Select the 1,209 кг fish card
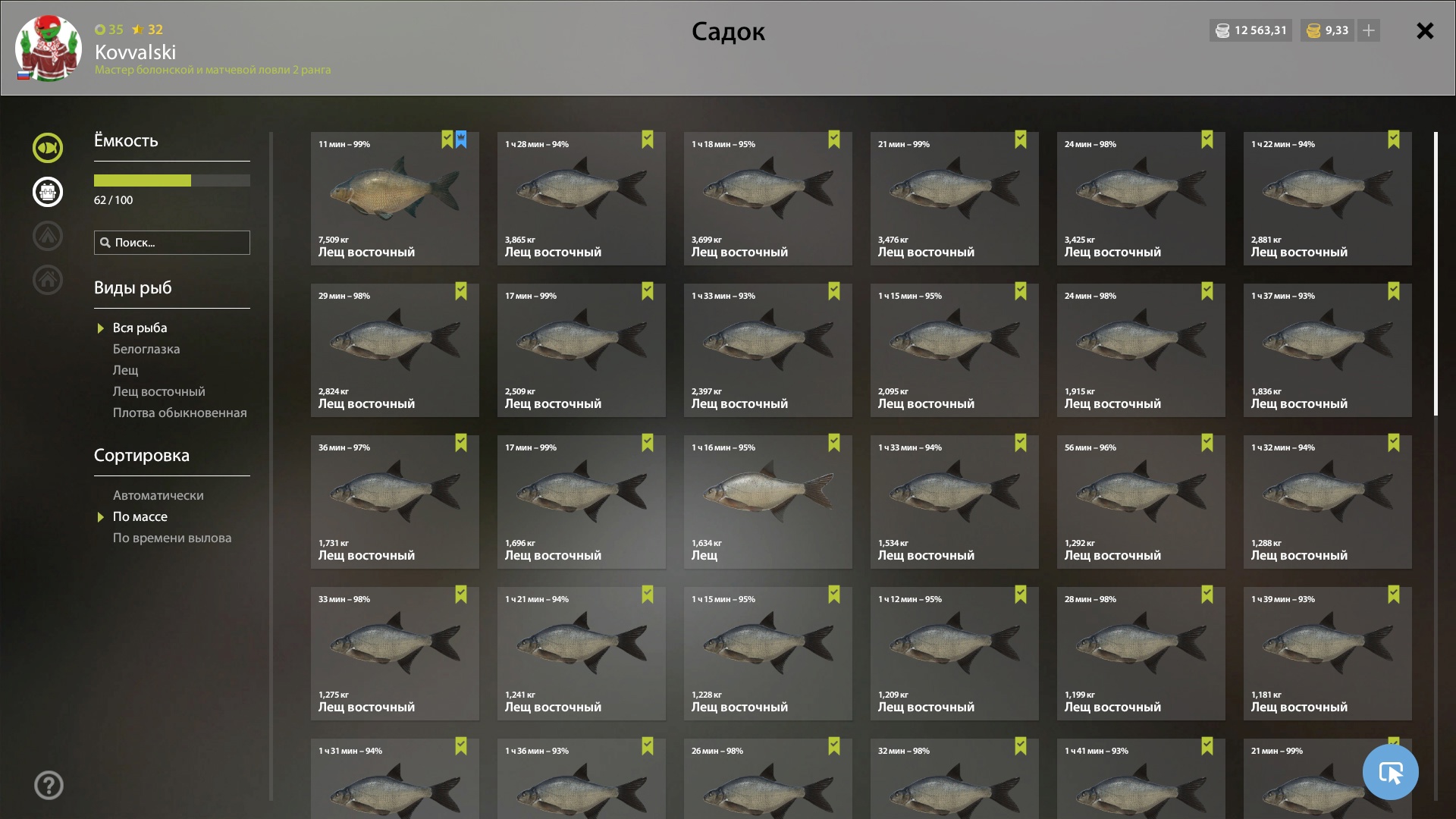This screenshot has height=819, width=1456. (x=955, y=654)
